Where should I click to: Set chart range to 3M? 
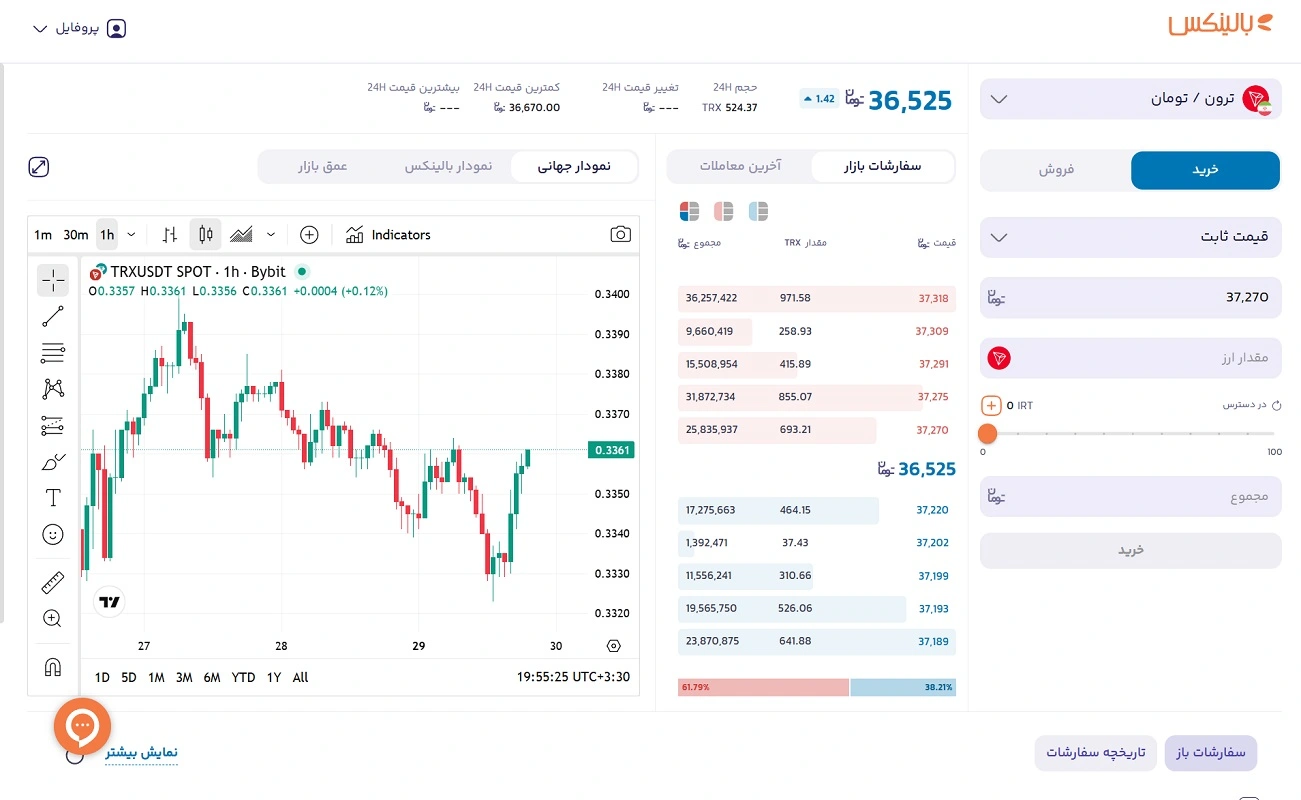tap(184, 677)
